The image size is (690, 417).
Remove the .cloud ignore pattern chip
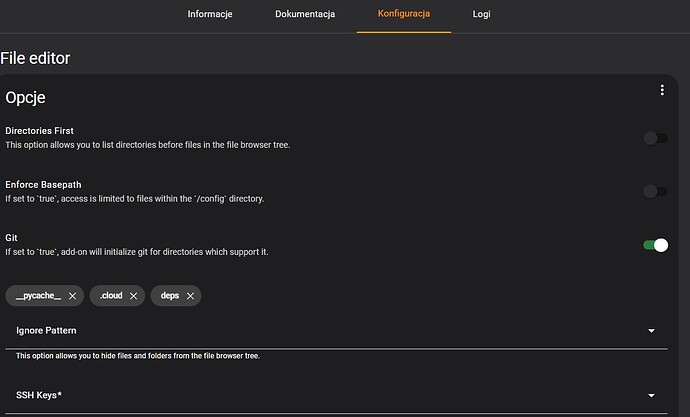(133, 296)
